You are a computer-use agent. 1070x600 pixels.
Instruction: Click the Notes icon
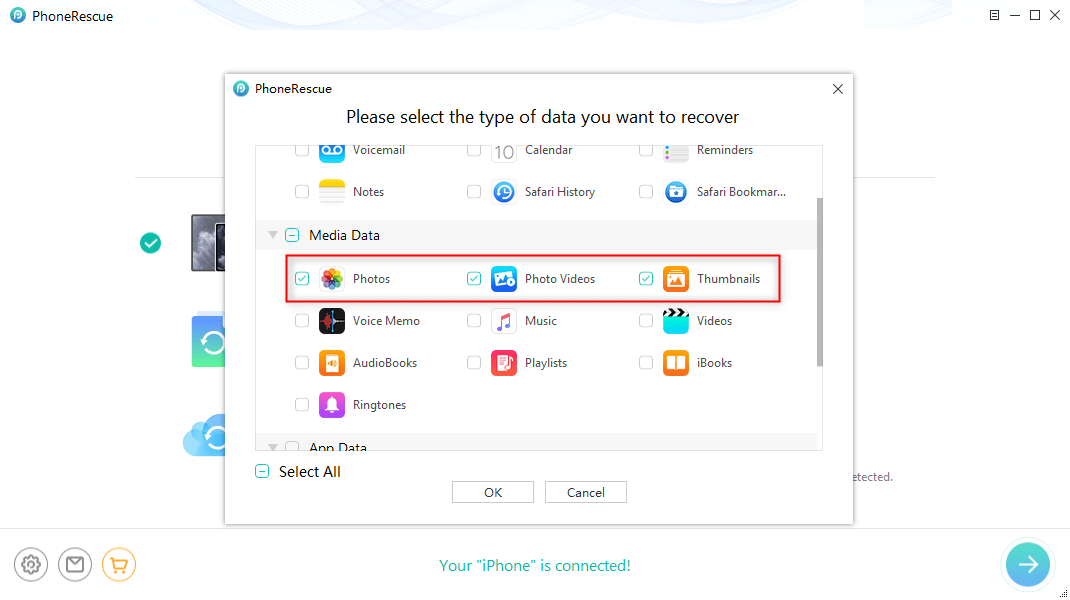click(x=332, y=192)
